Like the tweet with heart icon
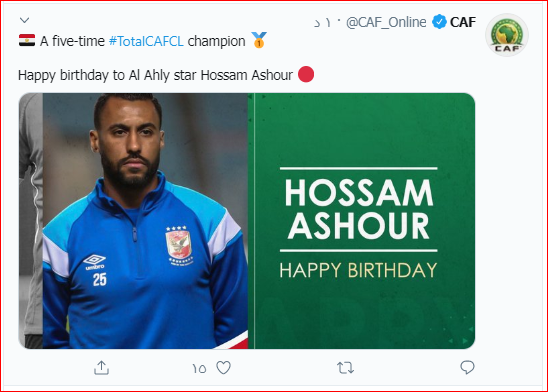The width and height of the screenshot is (548, 392). click(x=223, y=368)
